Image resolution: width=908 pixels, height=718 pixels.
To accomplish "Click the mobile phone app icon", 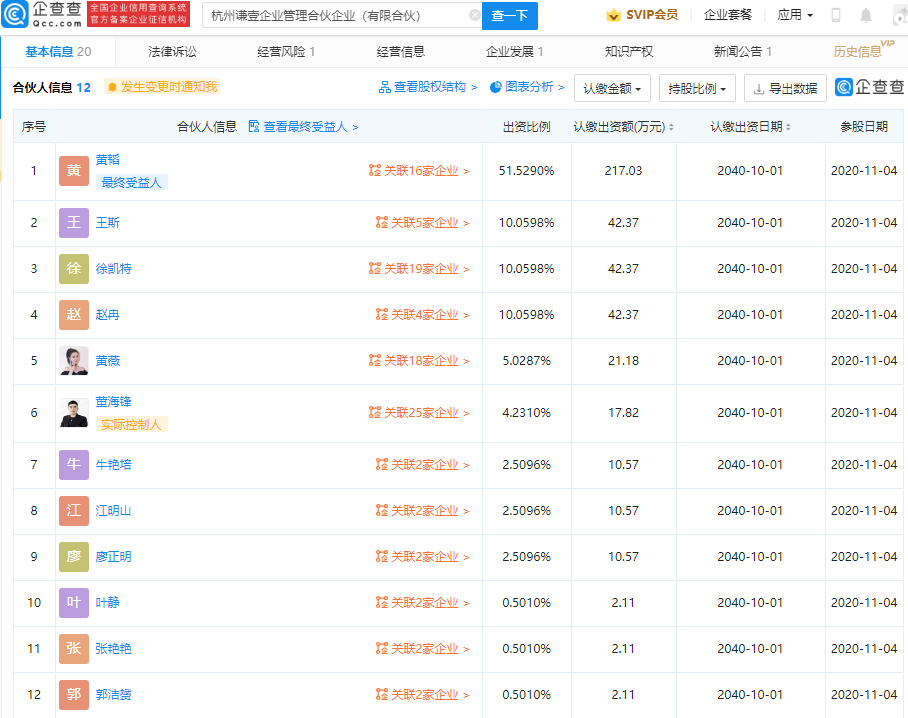I will pos(834,15).
